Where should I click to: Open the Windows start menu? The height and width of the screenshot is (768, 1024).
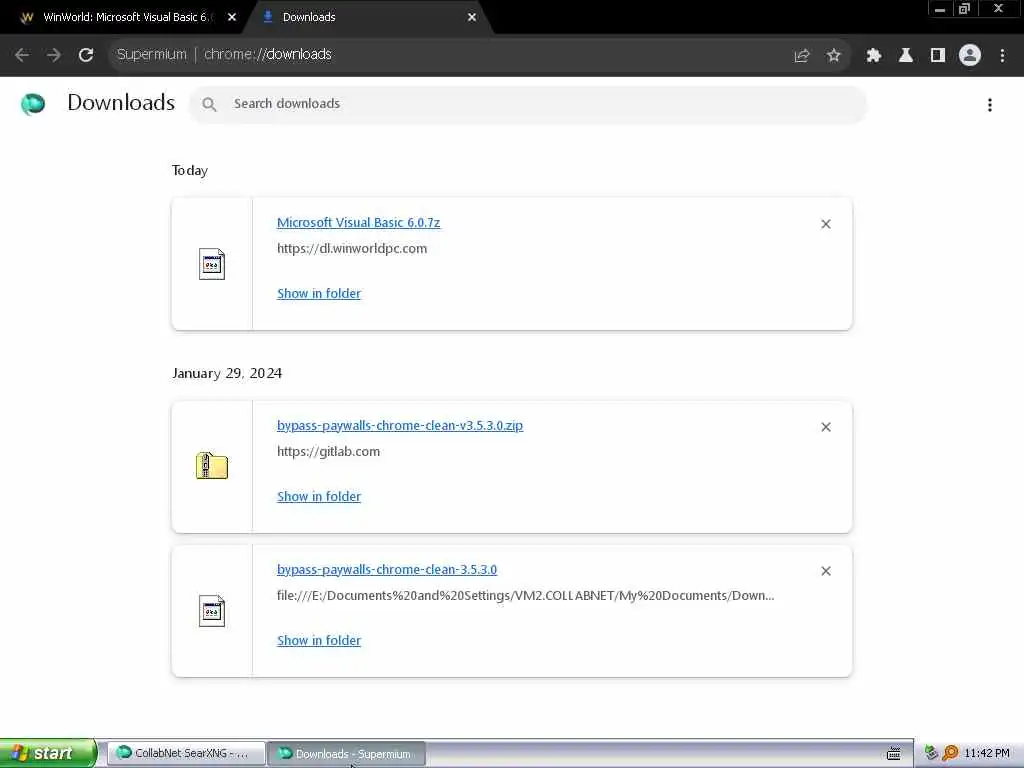click(x=48, y=753)
